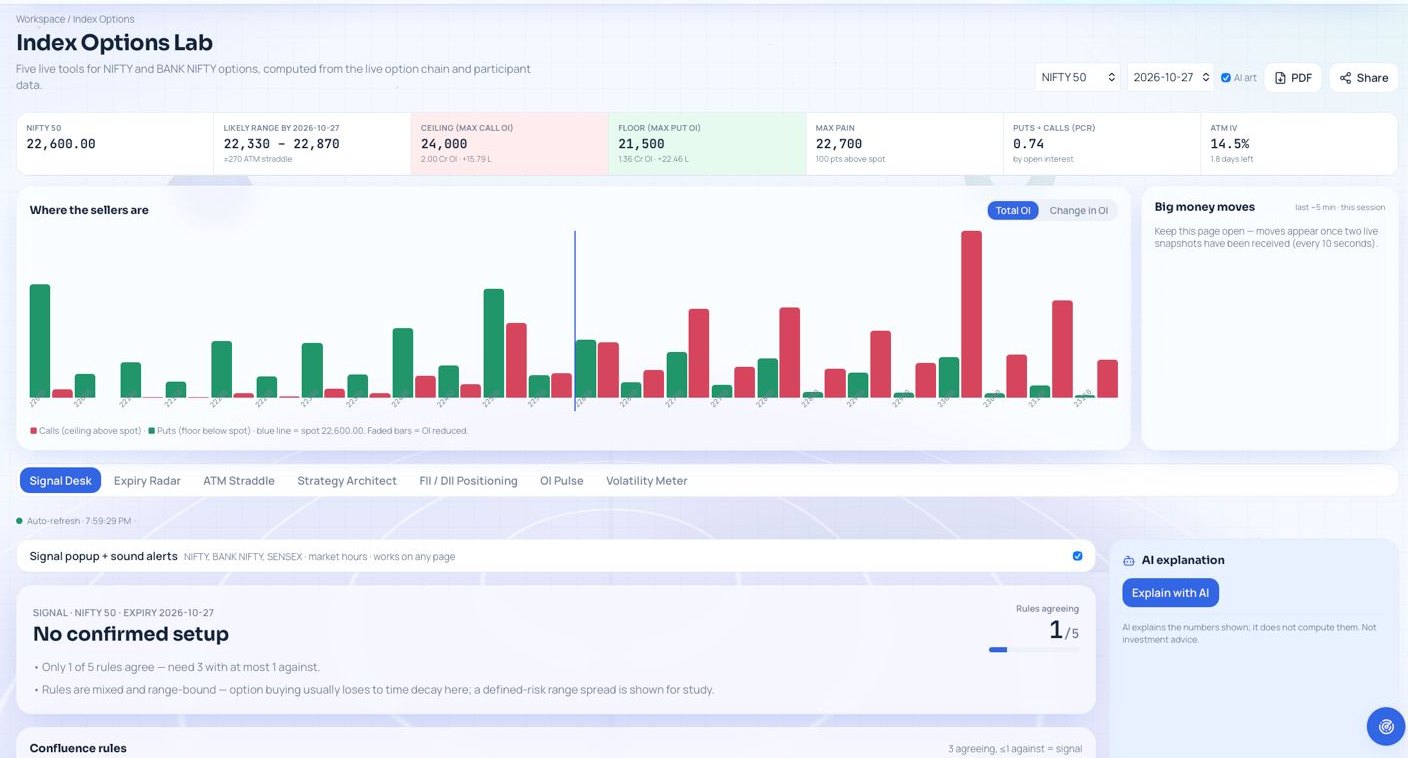Click the blue spot price line
Viewport: 1408px width, 758px height.
click(x=575, y=320)
